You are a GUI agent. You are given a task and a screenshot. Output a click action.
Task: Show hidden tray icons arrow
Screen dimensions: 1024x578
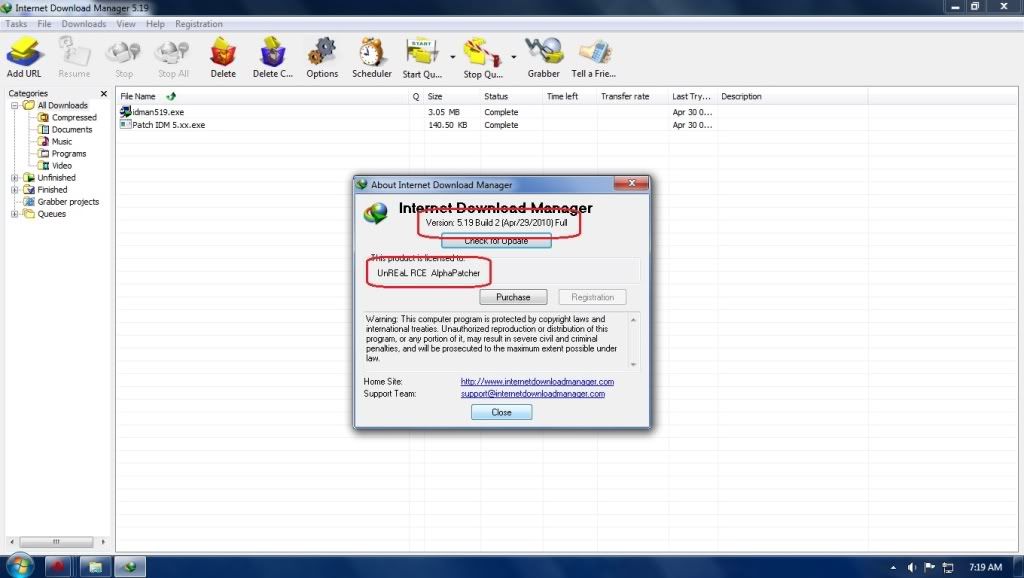(x=893, y=568)
